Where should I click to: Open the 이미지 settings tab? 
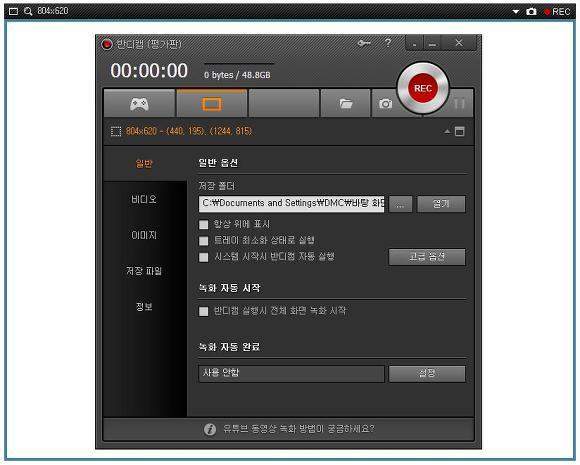[x=144, y=235]
